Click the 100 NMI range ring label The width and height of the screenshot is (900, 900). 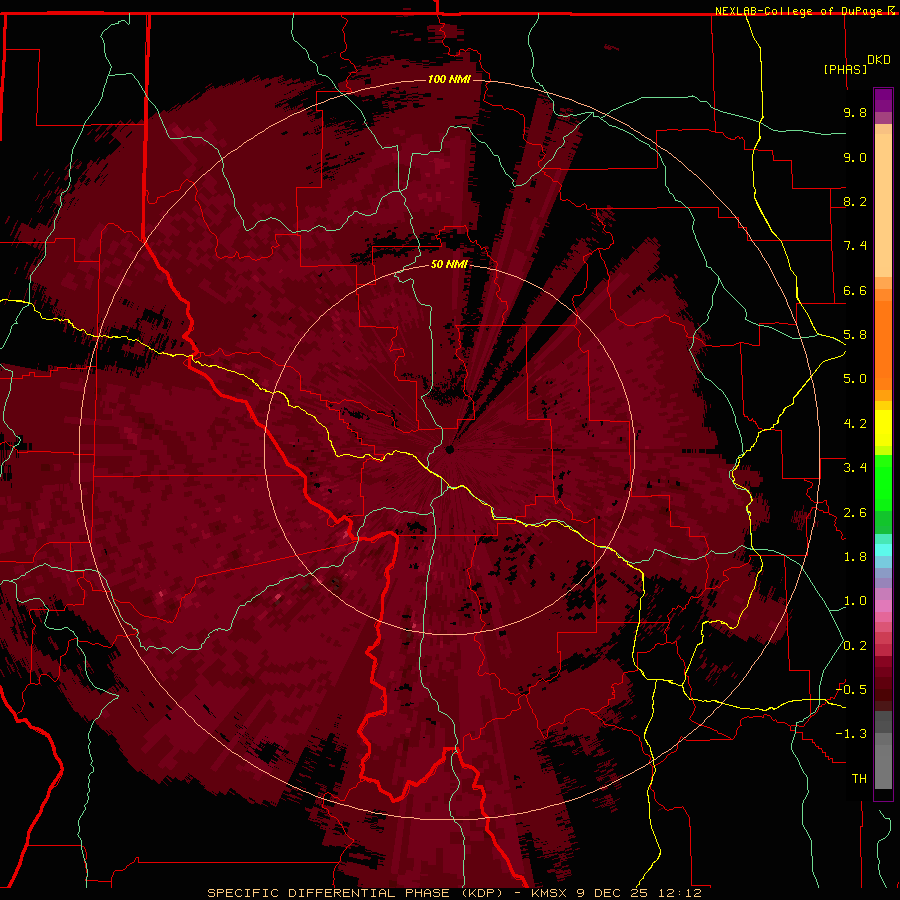click(x=449, y=79)
